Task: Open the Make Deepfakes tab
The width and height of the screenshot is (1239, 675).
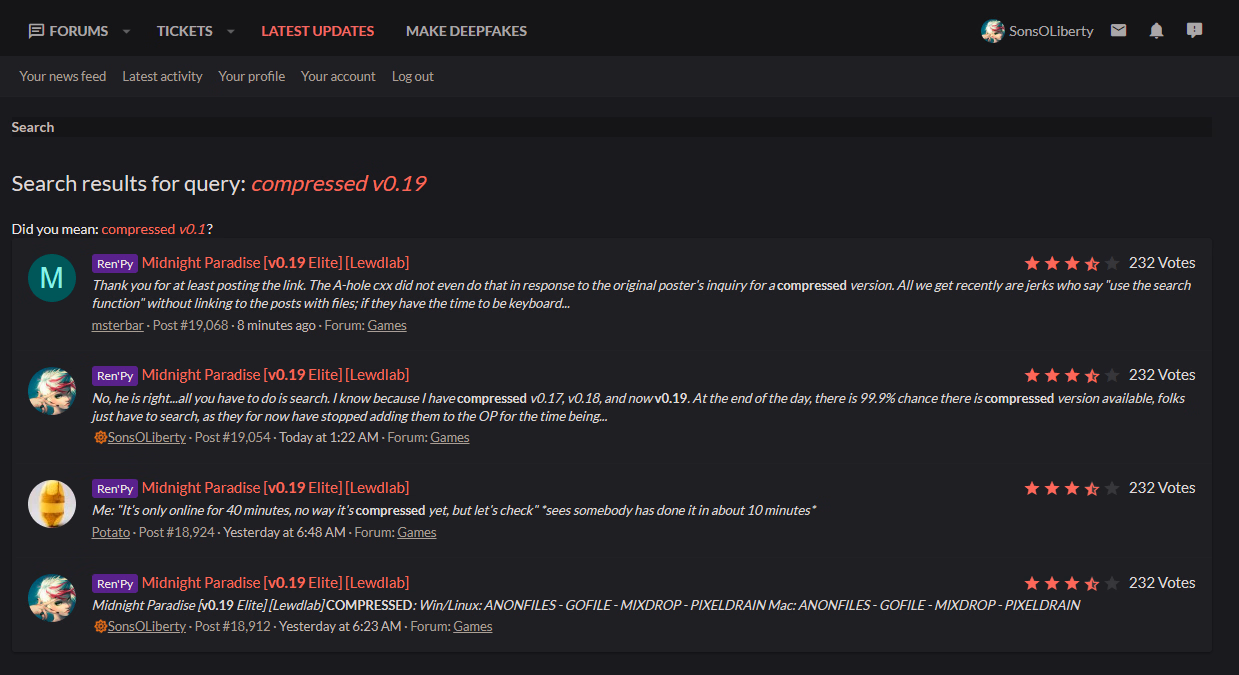Action: click(466, 31)
